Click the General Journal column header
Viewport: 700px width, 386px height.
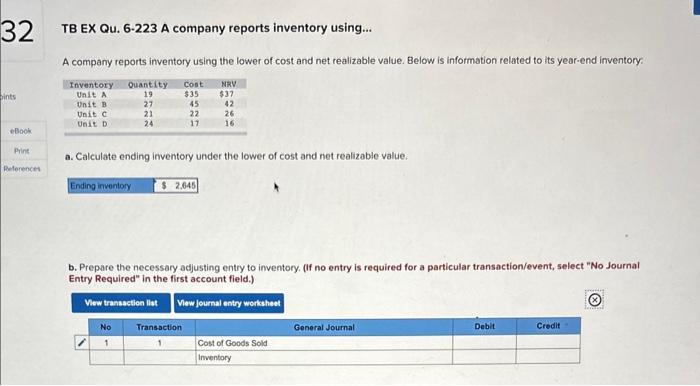[324, 327]
